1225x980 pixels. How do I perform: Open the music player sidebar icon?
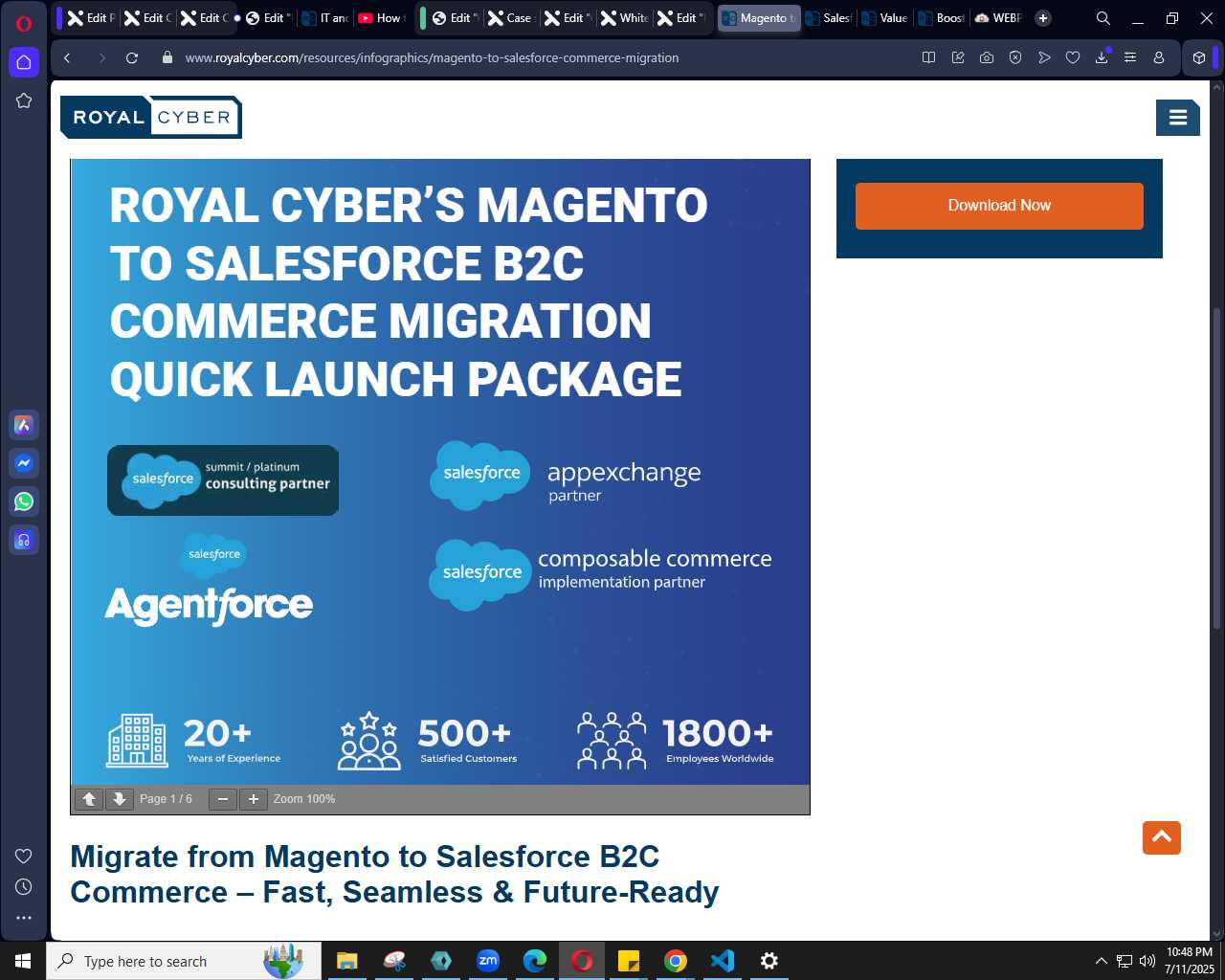click(x=24, y=540)
